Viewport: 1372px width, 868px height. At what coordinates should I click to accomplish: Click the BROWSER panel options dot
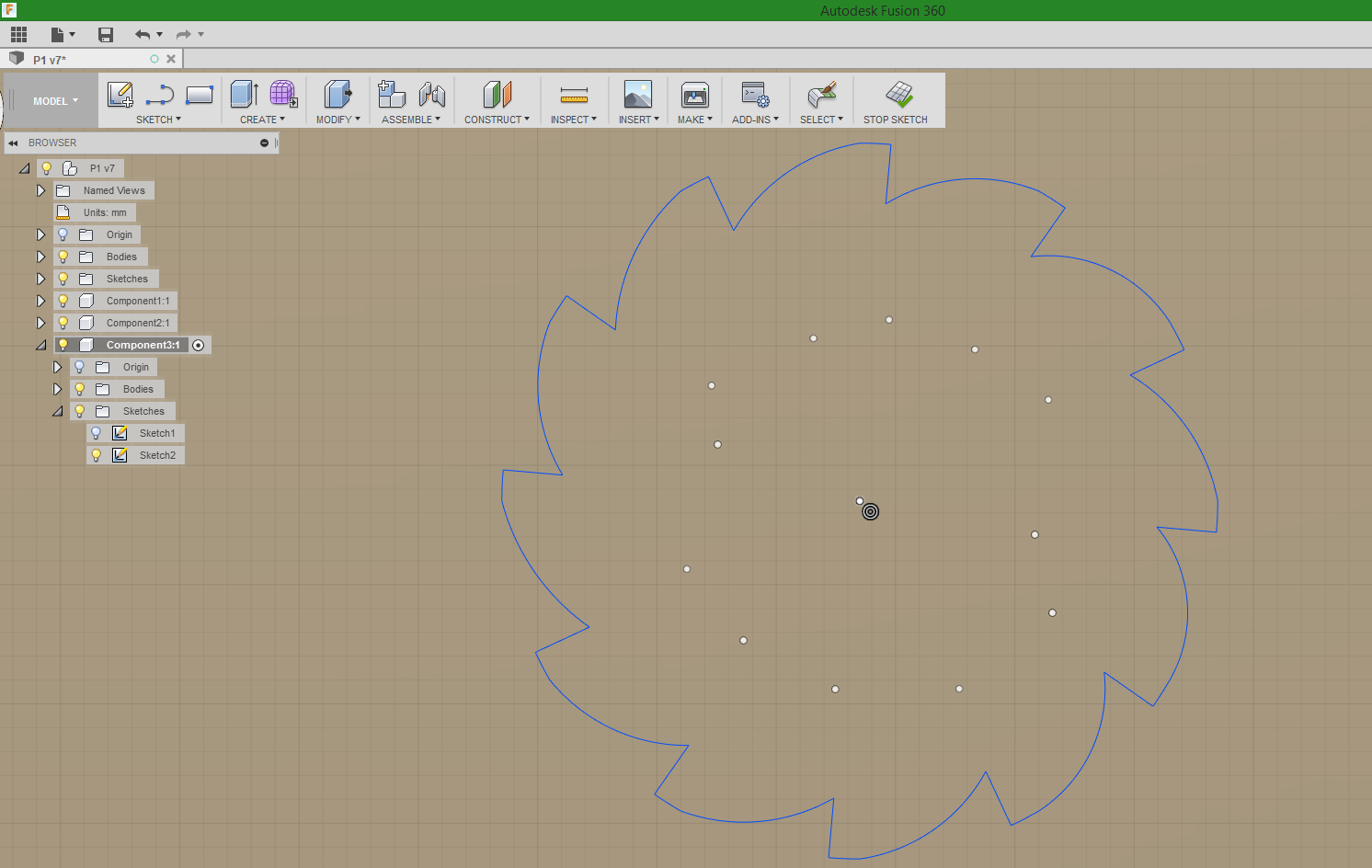point(264,143)
